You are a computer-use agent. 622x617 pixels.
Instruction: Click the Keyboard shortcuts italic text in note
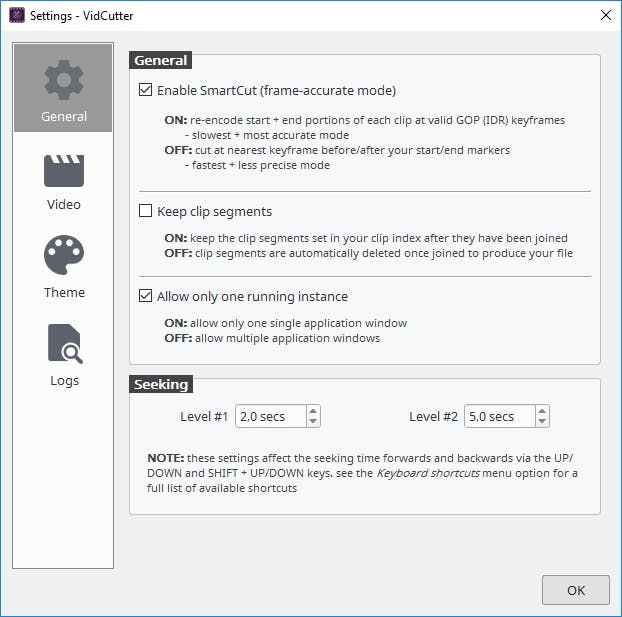pos(428,473)
